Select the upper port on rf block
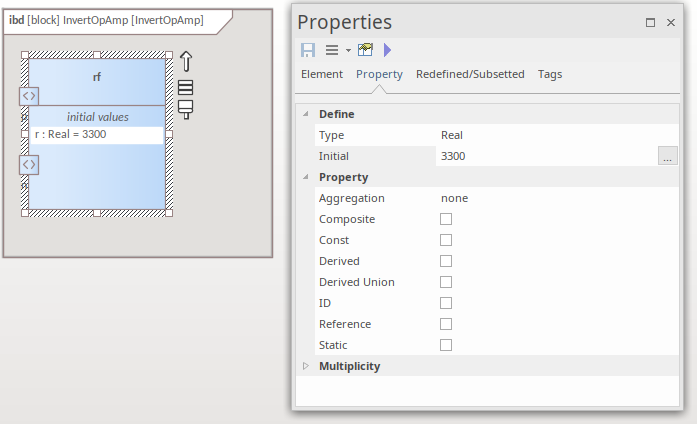The width and height of the screenshot is (697, 424). click(29, 96)
